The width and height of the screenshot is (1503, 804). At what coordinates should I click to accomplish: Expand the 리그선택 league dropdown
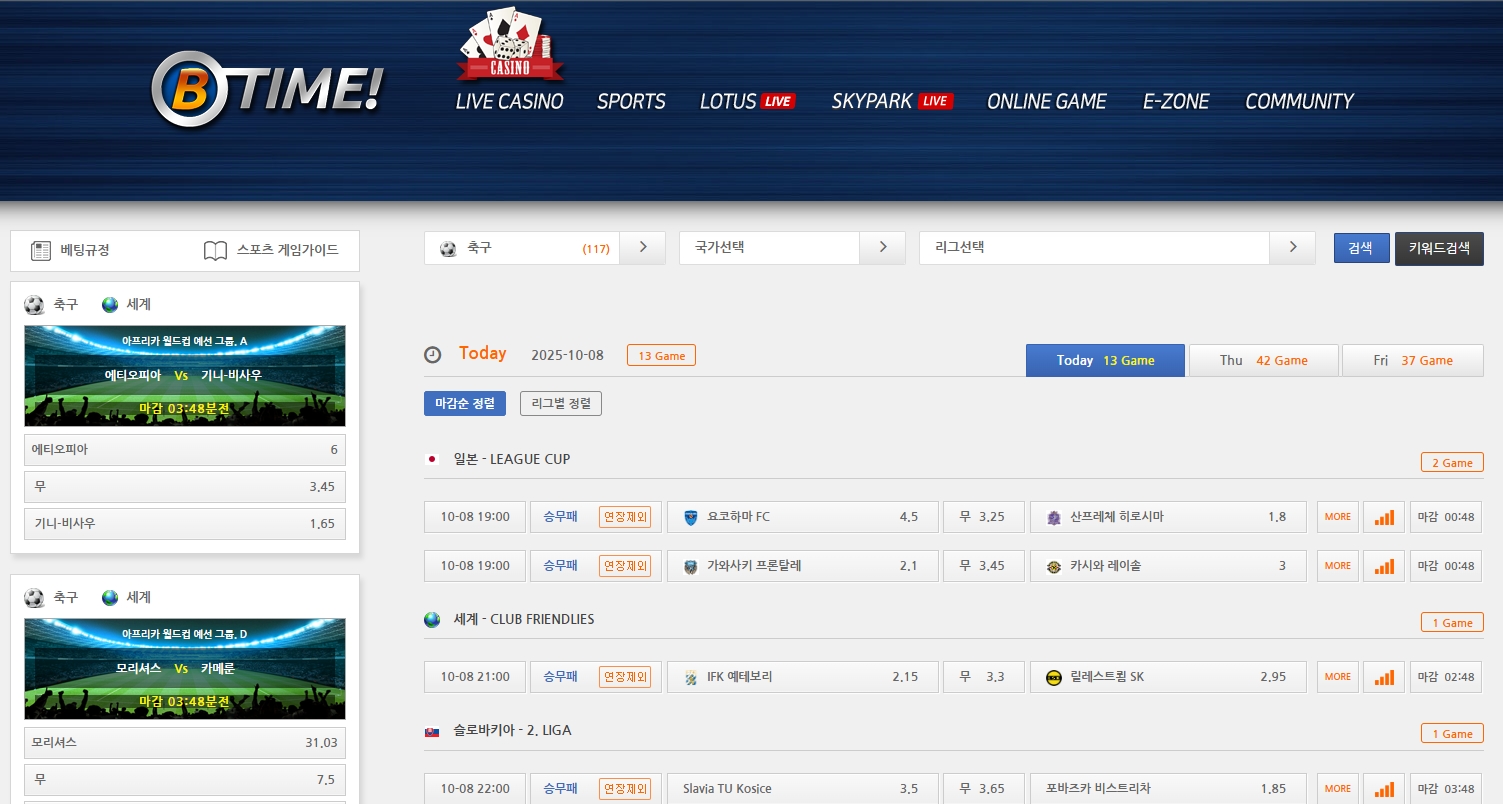point(1292,248)
